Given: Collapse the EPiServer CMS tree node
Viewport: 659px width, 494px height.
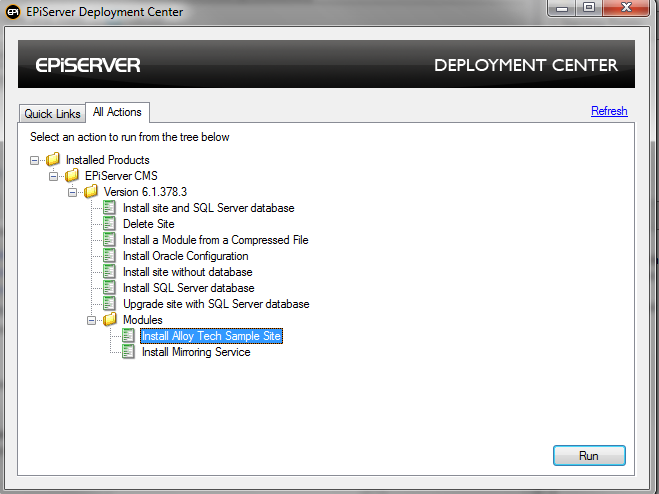Looking at the screenshot, I should (53, 176).
